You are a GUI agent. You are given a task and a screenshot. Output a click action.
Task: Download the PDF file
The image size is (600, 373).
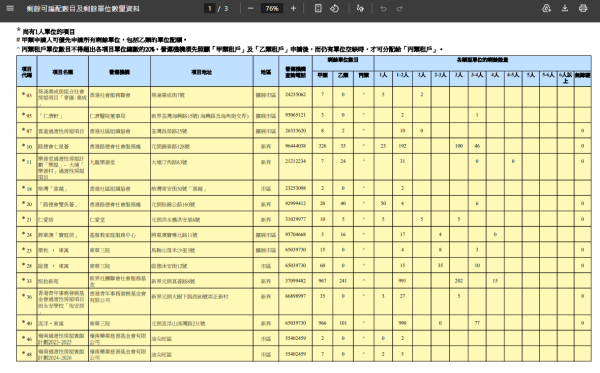(565, 8)
